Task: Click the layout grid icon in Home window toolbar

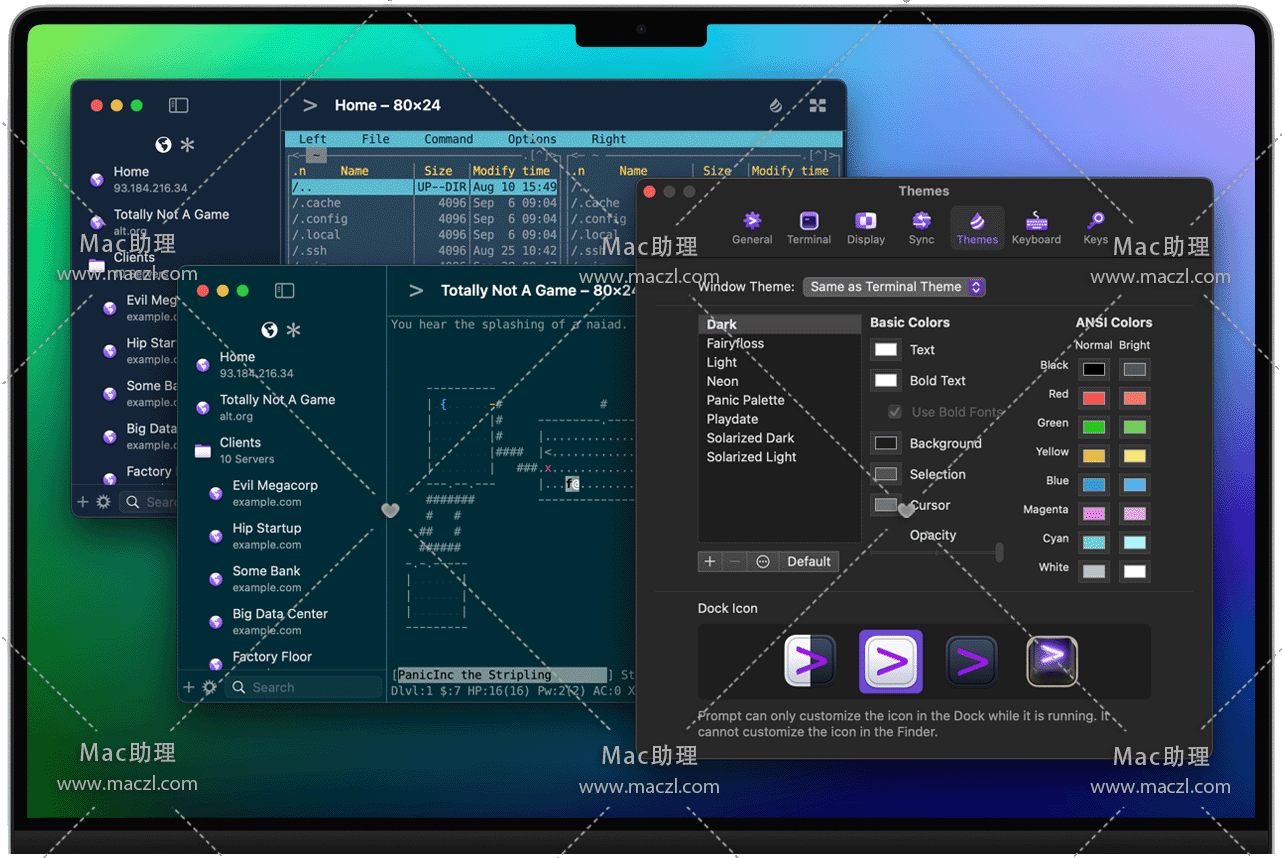Action: (817, 105)
